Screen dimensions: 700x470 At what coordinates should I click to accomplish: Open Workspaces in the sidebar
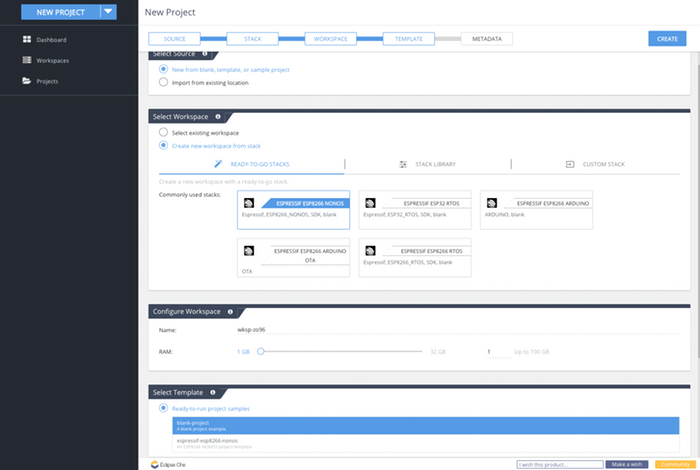[53, 60]
